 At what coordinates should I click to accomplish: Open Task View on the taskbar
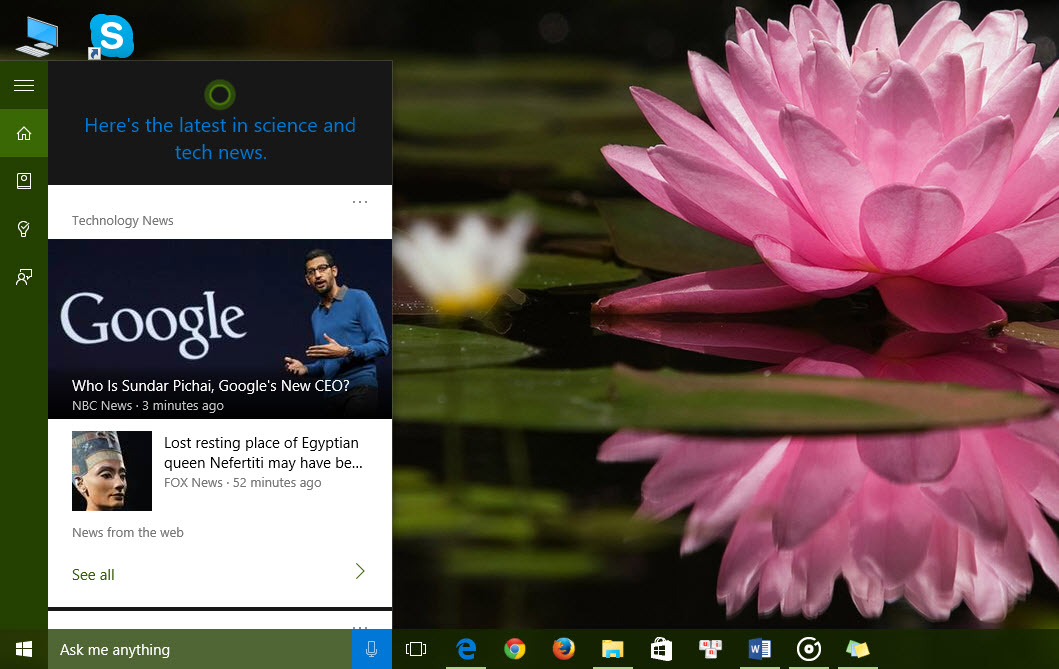tap(416, 649)
